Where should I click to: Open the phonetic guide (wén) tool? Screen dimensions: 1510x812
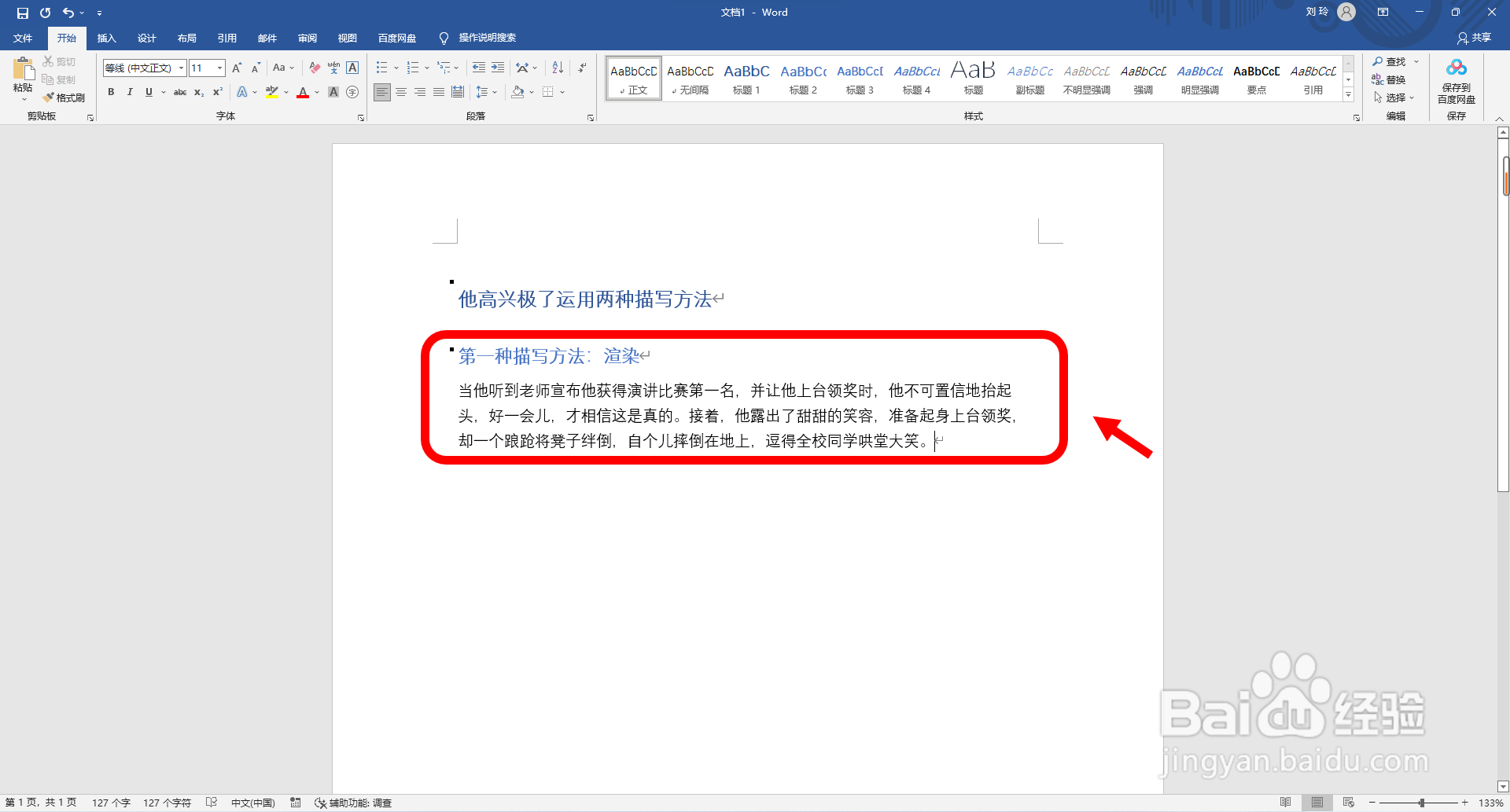tap(333, 68)
